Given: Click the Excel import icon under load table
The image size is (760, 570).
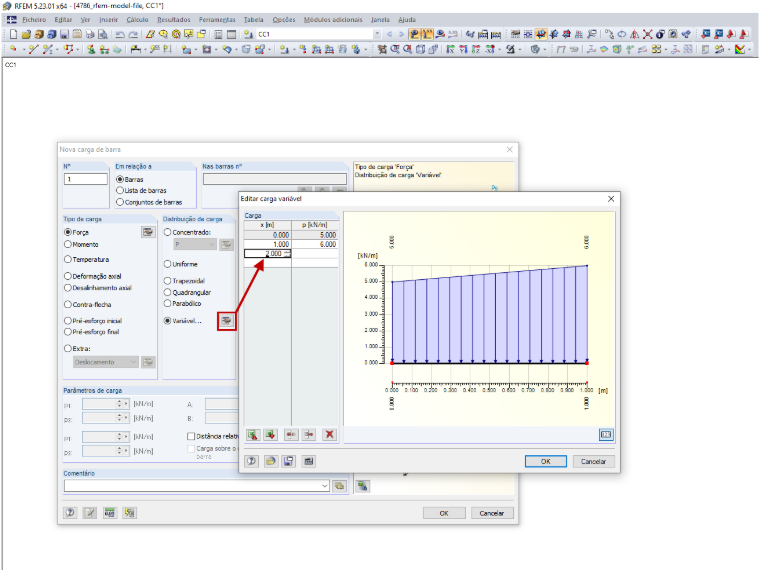Looking at the screenshot, I should [253, 434].
